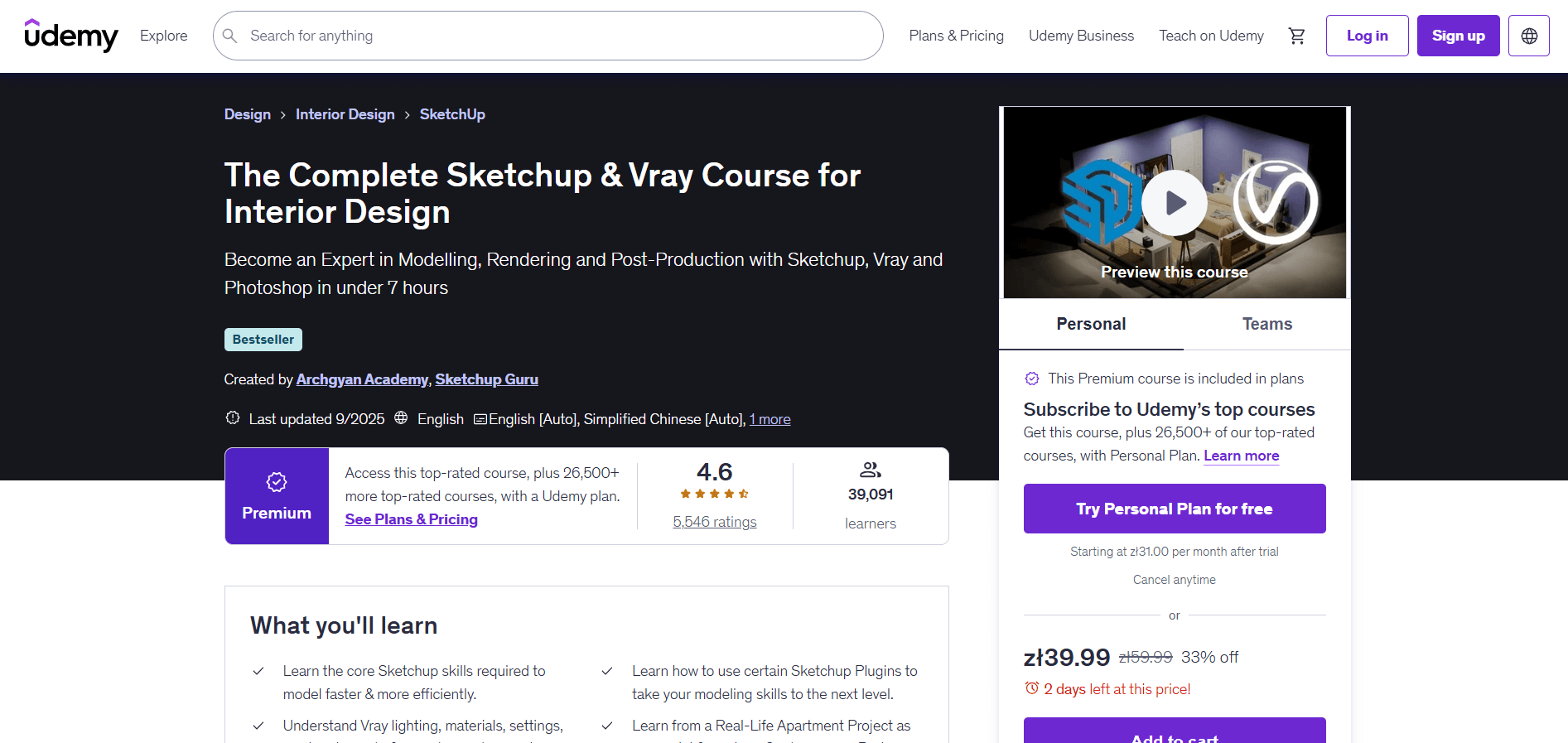Image resolution: width=1568 pixels, height=743 pixels.
Task: Click premium checkmark icon in sidebar
Action: click(x=1032, y=379)
